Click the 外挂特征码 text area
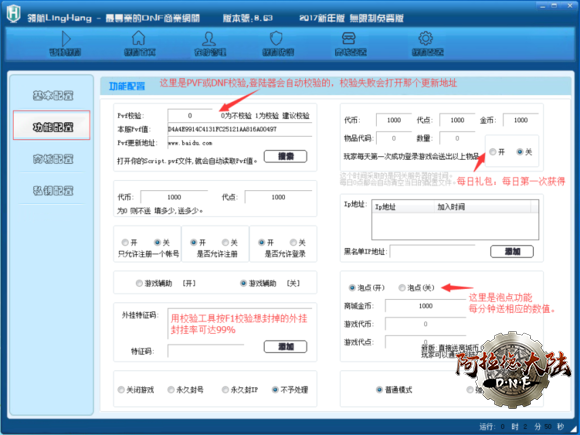Image resolution: width=580 pixels, height=435 pixels. (x=240, y=324)
